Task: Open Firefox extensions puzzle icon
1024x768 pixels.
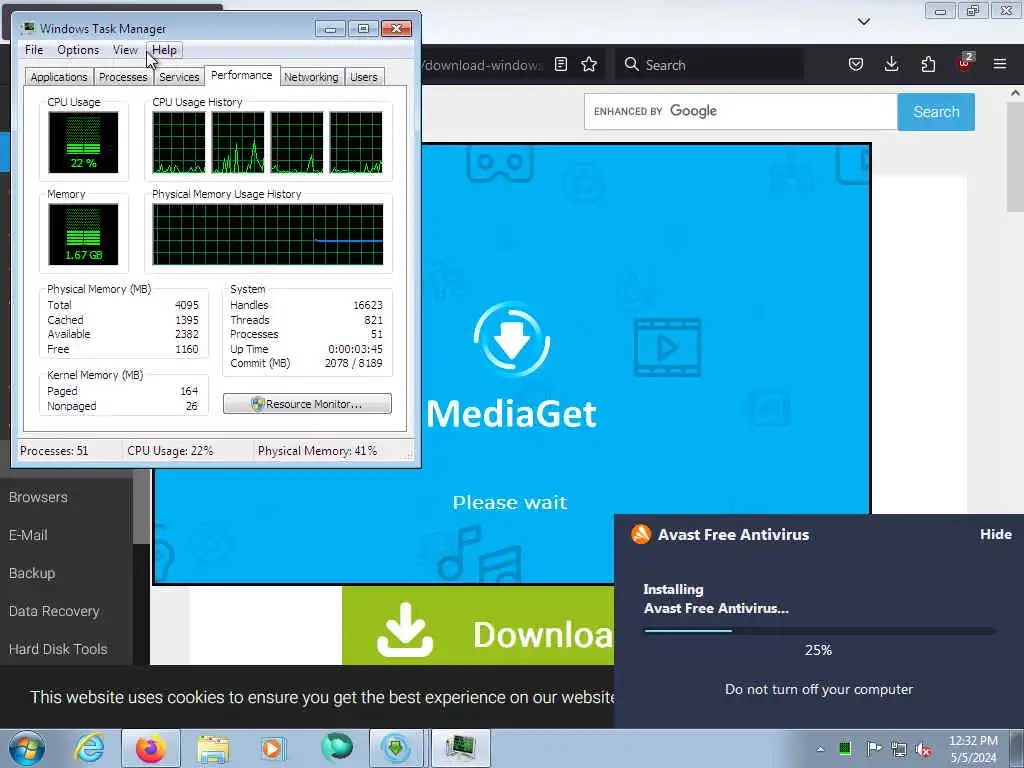Action: pos(928,64)
